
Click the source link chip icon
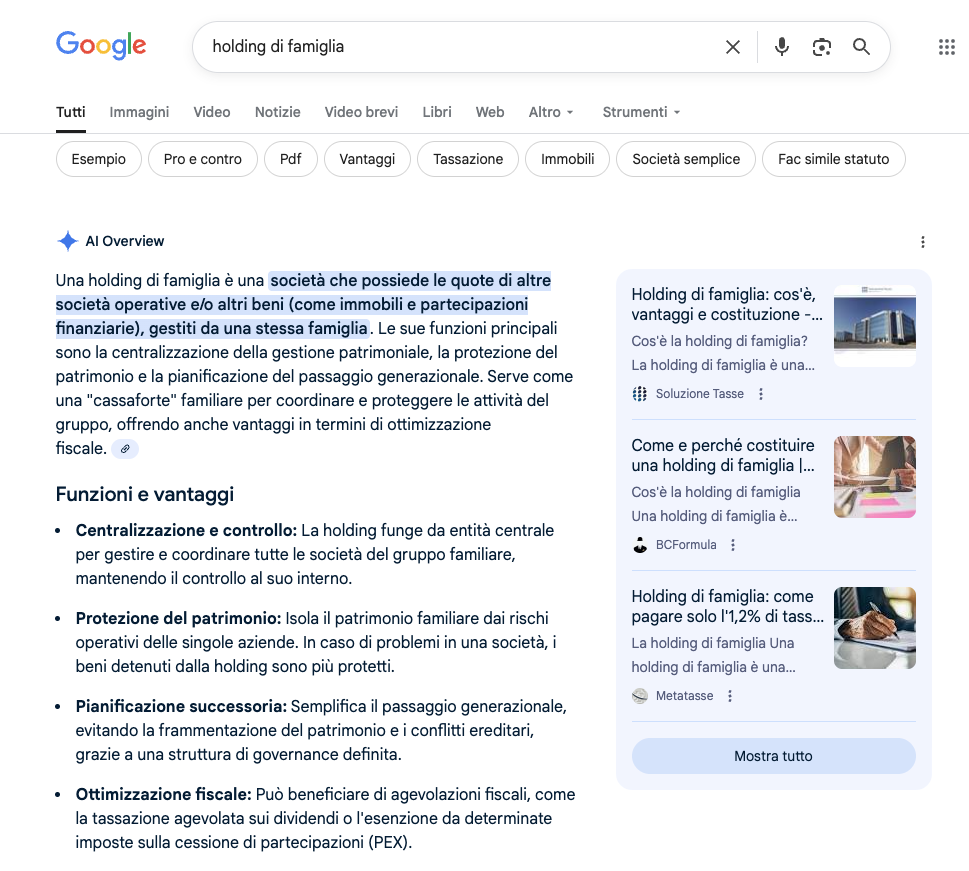tap(125, 449)
